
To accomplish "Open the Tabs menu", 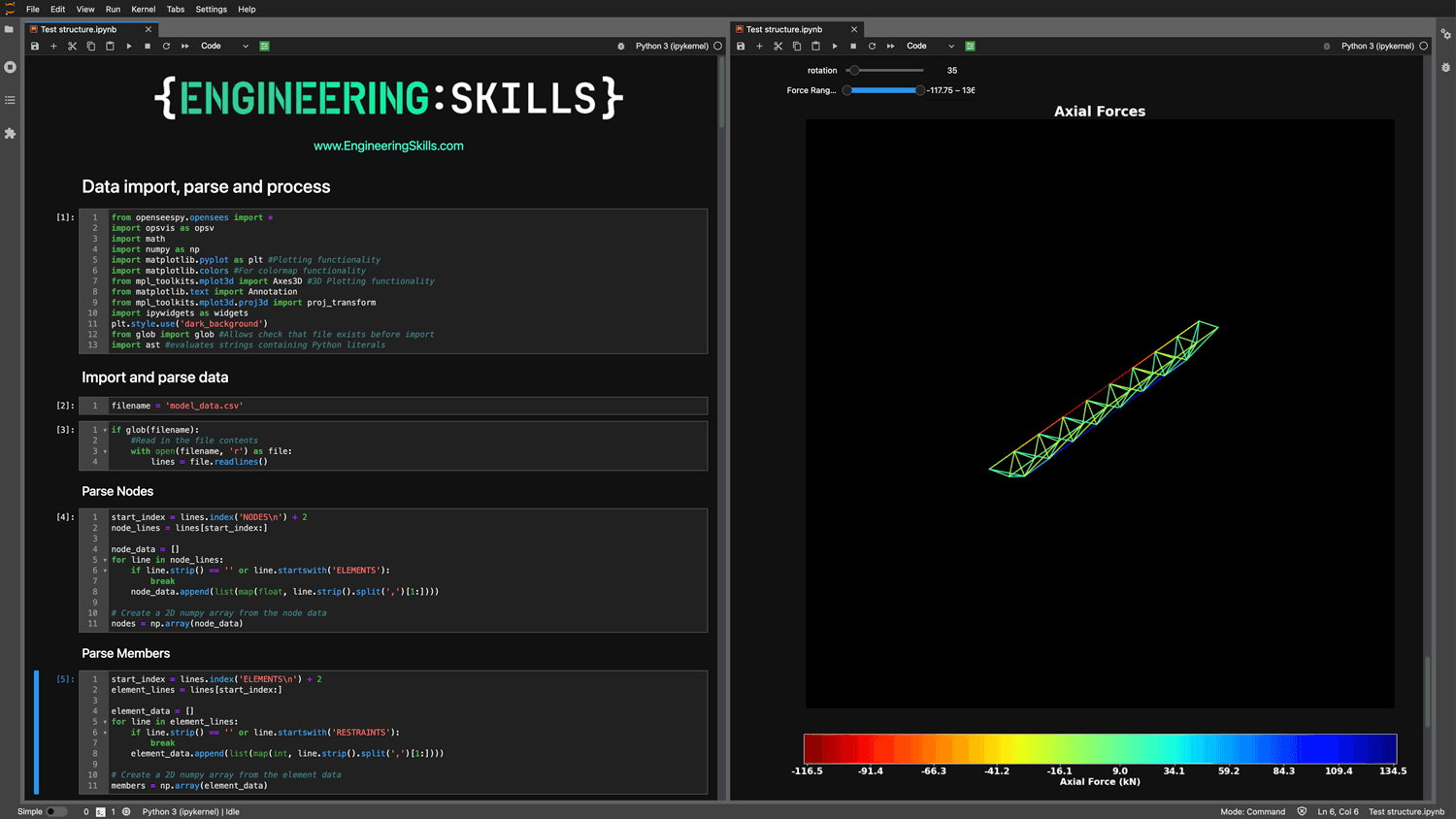I will tap(176, 9).
